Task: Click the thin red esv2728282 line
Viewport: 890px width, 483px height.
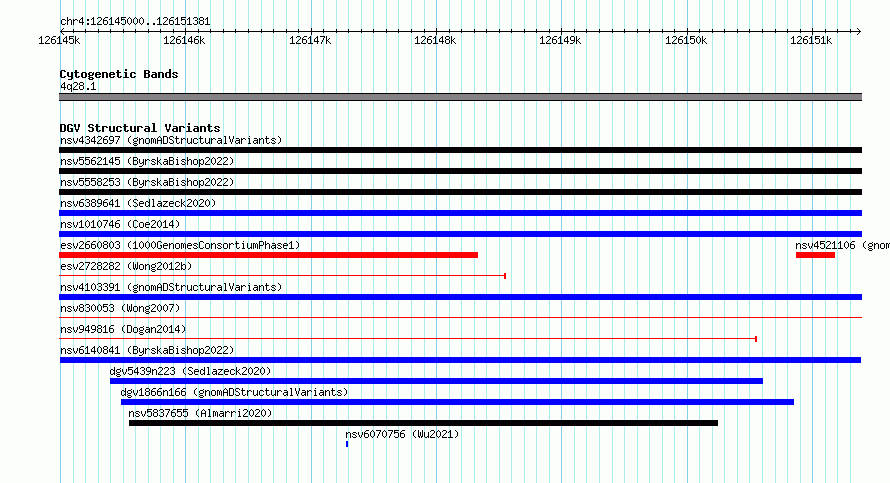Action: [x=283, y=276]
